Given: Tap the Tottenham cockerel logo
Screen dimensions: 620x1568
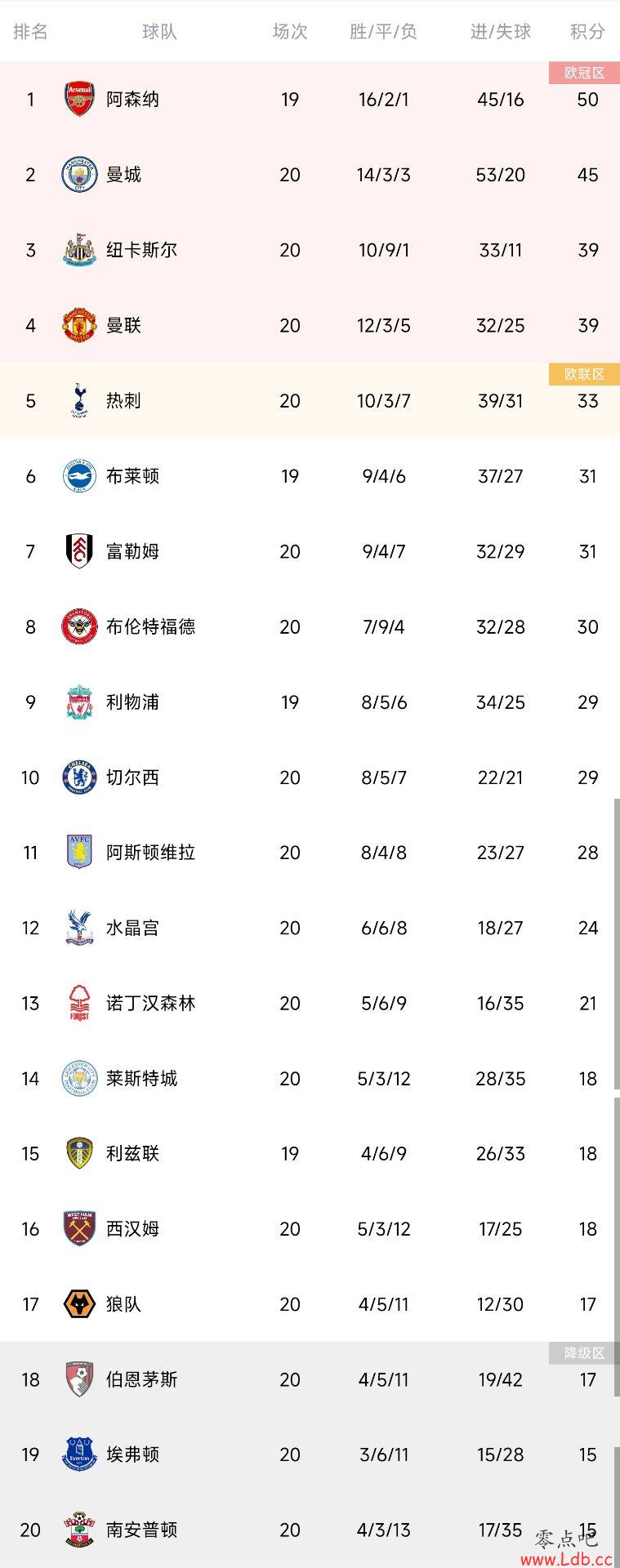Looking at the screenshot, I should 79,400.
